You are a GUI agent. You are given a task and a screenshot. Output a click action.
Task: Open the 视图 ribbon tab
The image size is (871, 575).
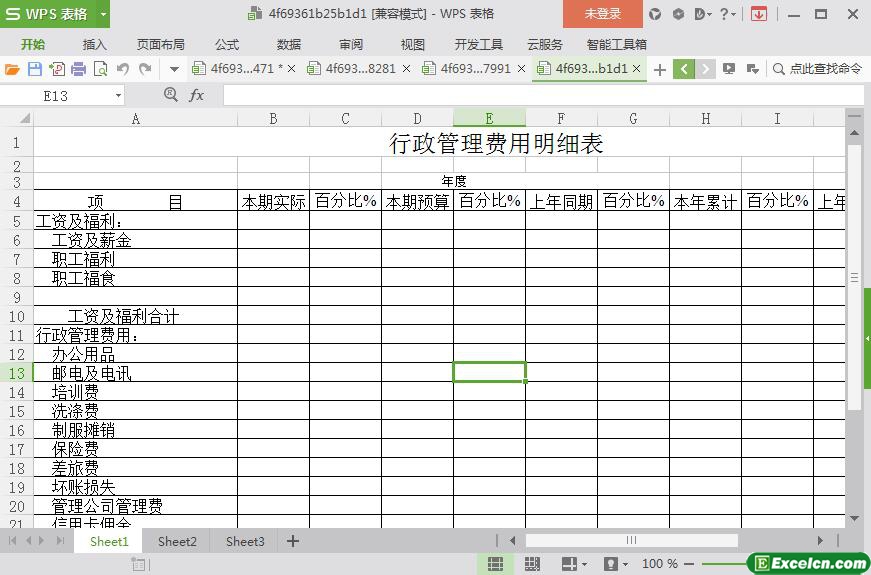point(413,44)
